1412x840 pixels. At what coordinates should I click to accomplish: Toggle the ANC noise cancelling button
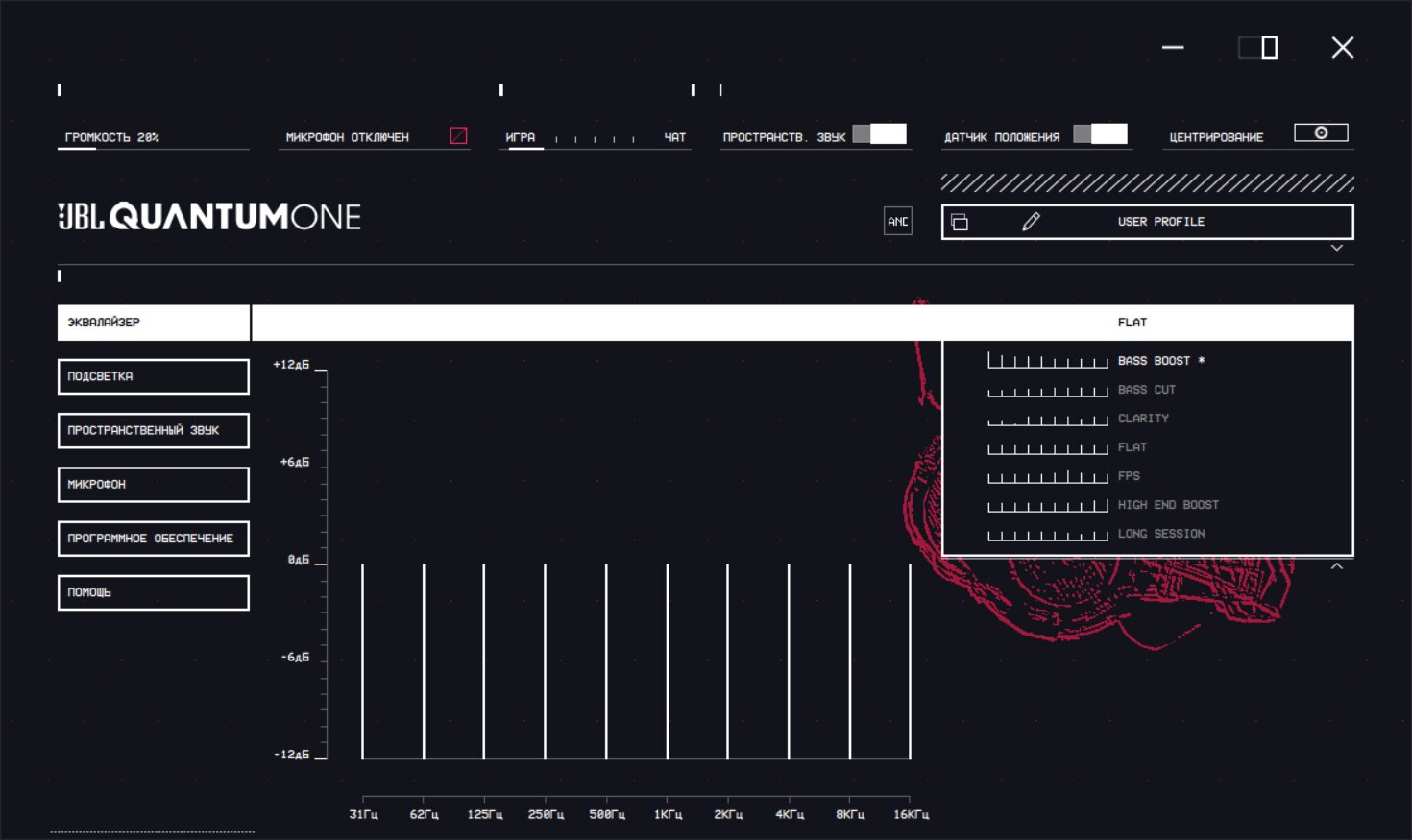coord(898,222)
